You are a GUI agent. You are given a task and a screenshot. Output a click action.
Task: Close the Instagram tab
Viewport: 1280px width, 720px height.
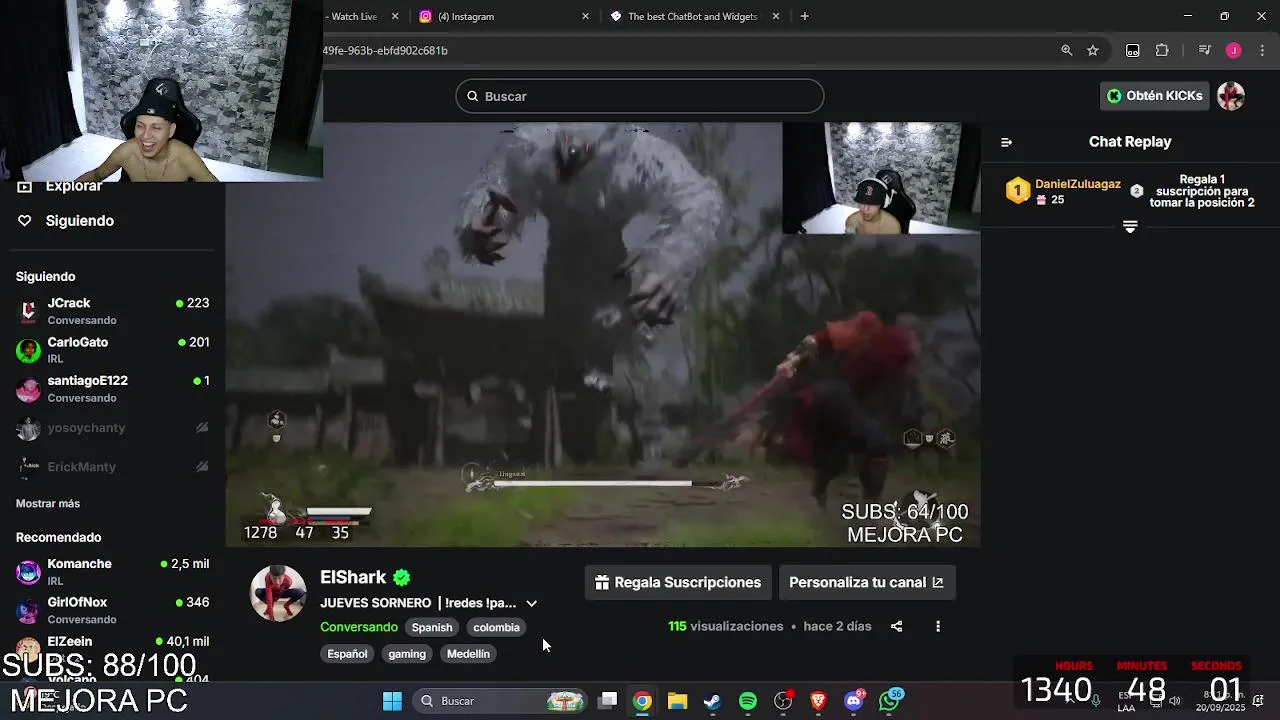pos(585,16)
